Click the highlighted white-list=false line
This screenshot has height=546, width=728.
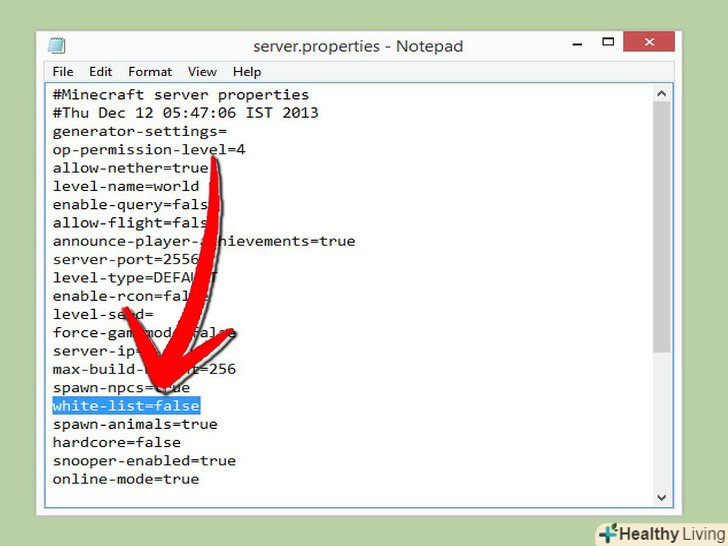tap(126, 406)
